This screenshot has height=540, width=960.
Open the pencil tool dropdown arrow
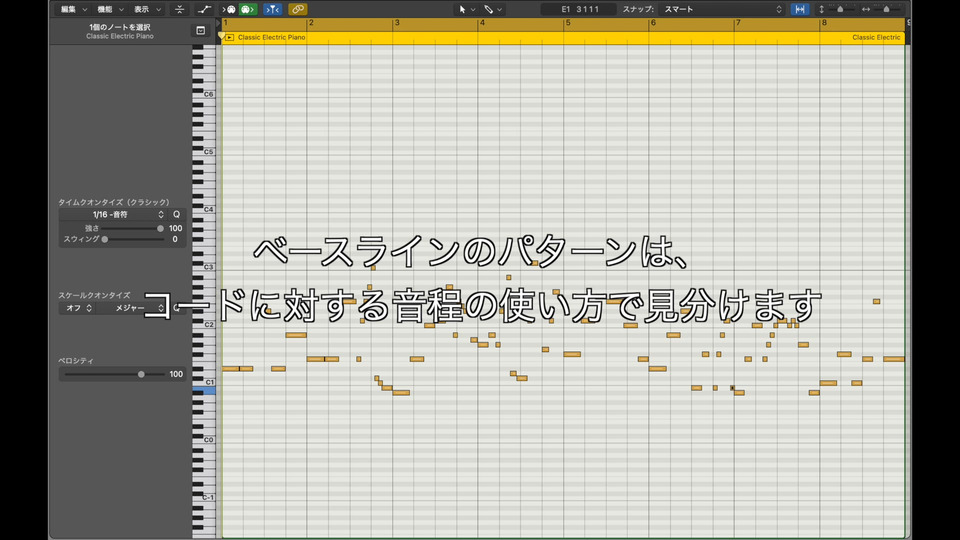500,10
